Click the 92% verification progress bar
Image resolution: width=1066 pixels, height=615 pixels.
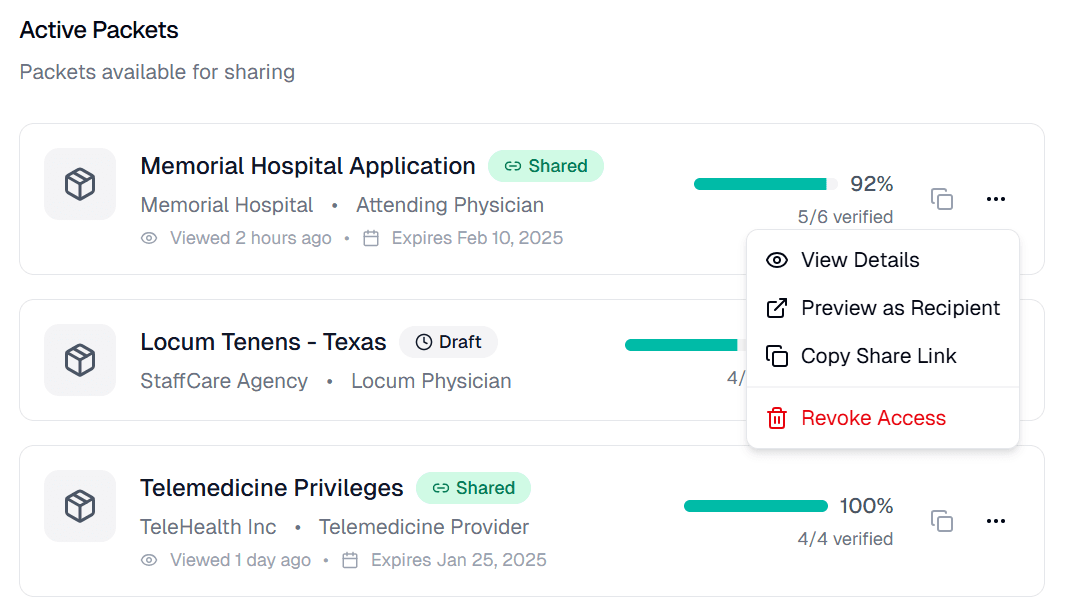click(x=765, y=184)
